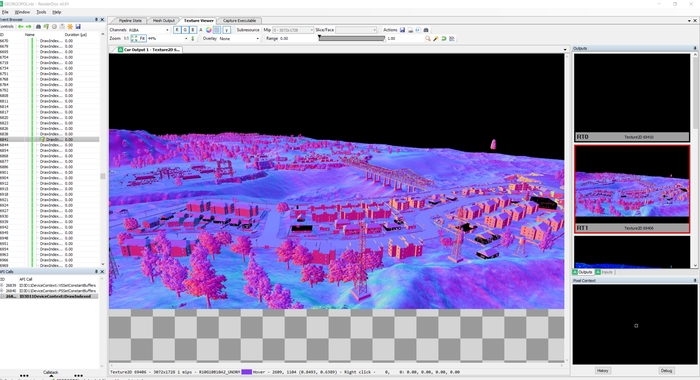The width and height of the screenshot is (700, 380).
Task: Close the Event Browser panel
Action: point(102,20)
